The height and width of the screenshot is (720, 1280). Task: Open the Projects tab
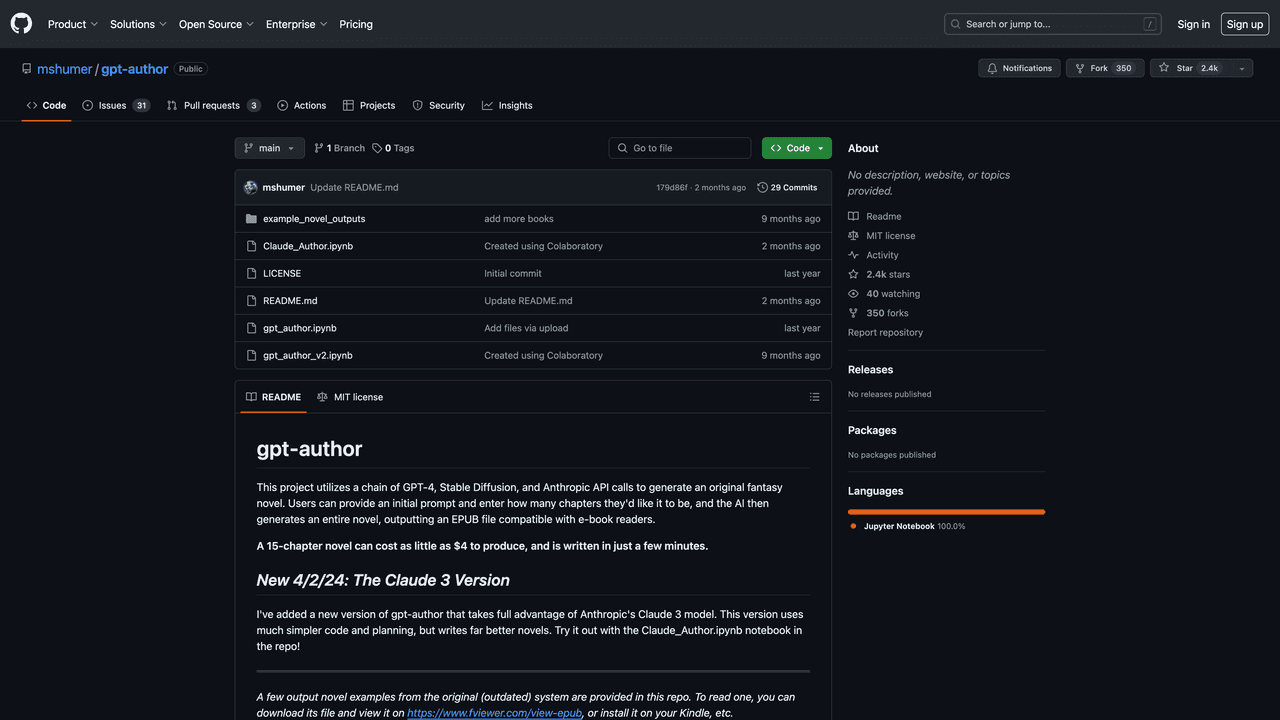pos(369,105)
